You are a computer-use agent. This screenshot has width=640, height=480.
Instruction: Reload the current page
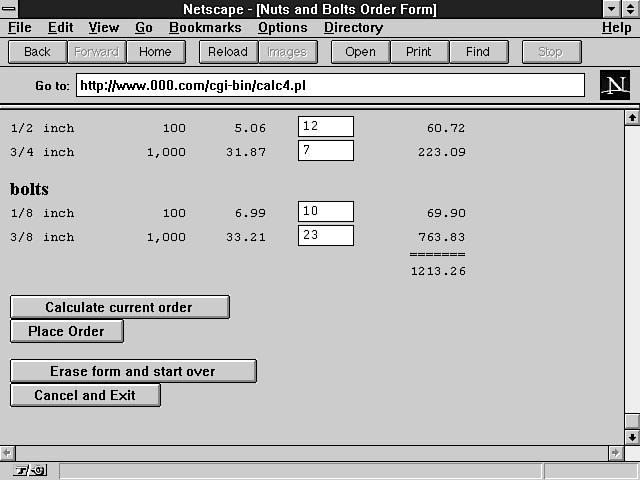[228, 52]
